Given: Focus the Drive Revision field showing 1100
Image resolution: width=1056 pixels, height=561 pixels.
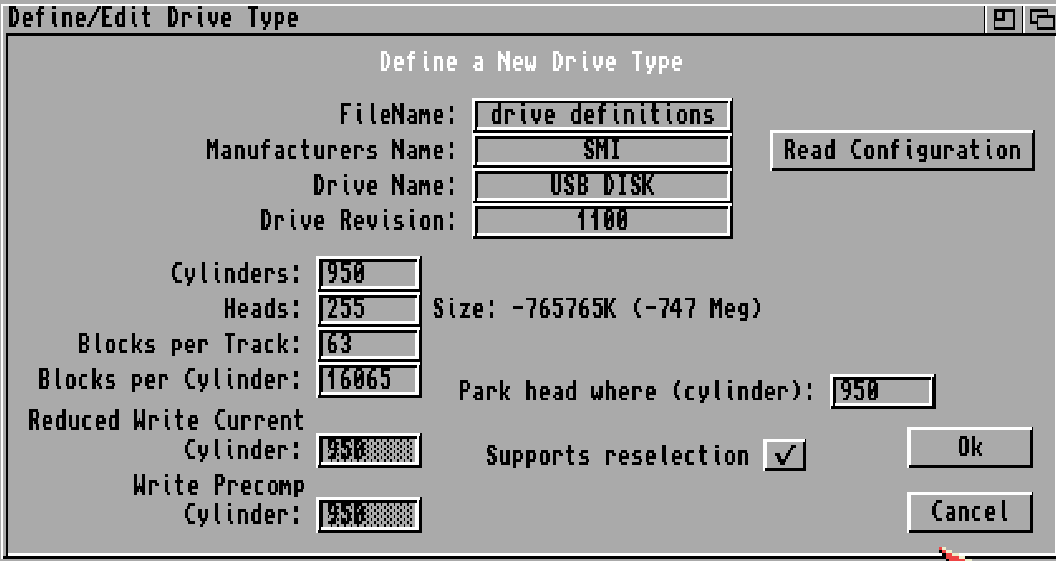Looking at the screenshot, I should [x=602, y=221].
